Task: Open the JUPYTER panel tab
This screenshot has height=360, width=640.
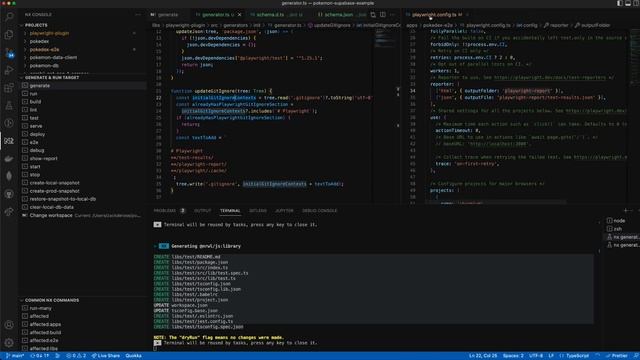Action: pyautogui.click(x=284, y=211)
